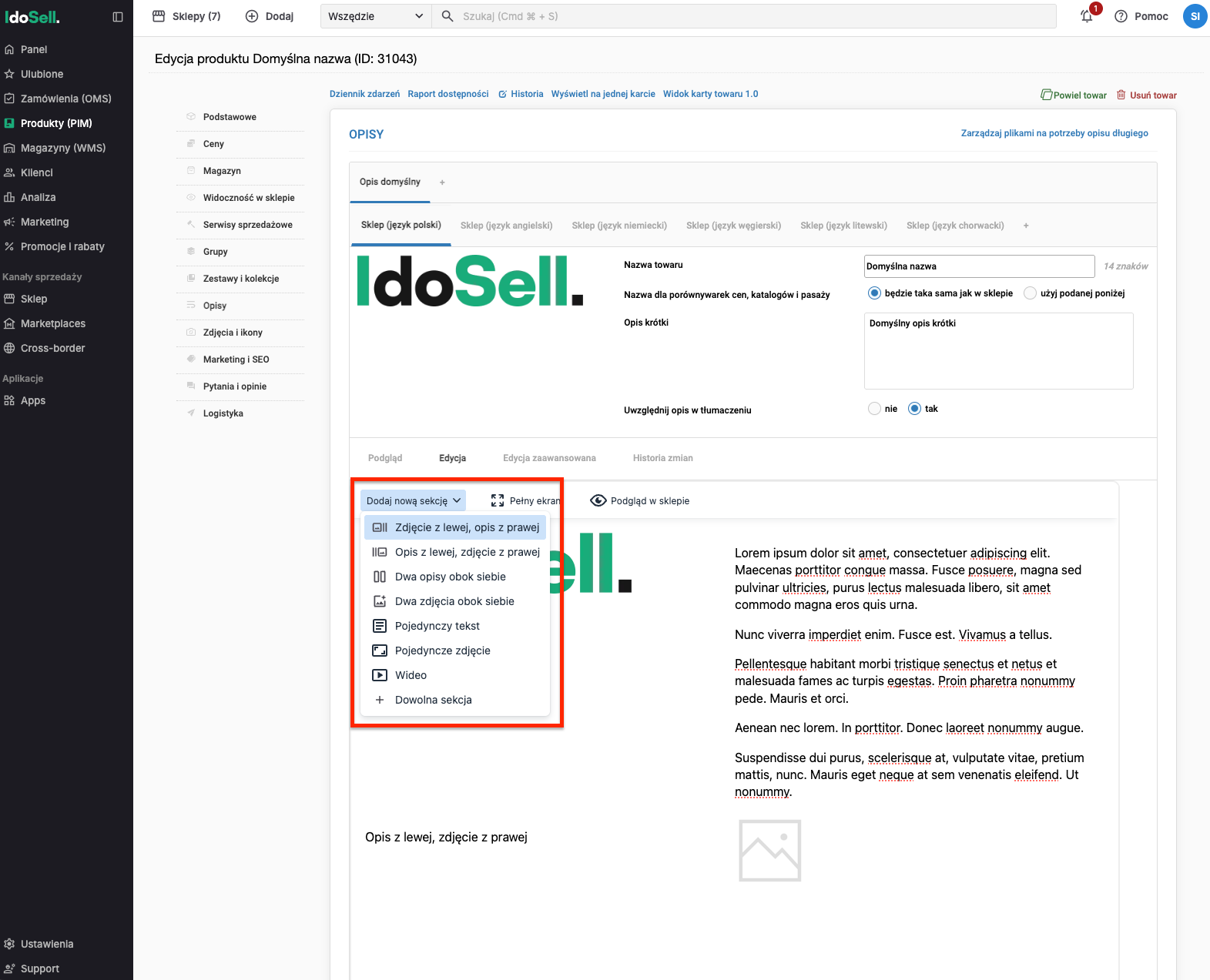1210x980 pixels.
Task: Choose 'Opis z lewej, zdjęcie z prawej' menu item
Action: 455,552
